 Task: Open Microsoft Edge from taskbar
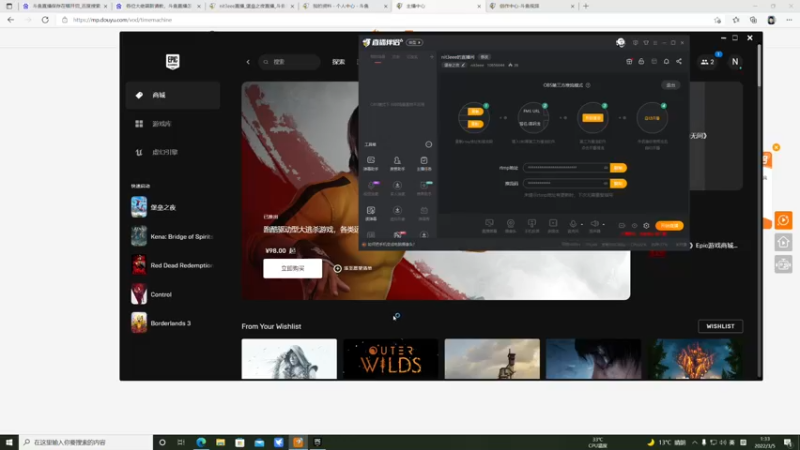pos(201,442)
